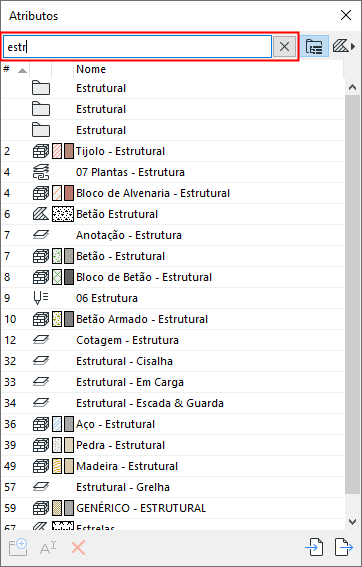Click building material icon for Aço - Estrutural
Viewport: 362px width, 567px height.
tap(41, 424)
